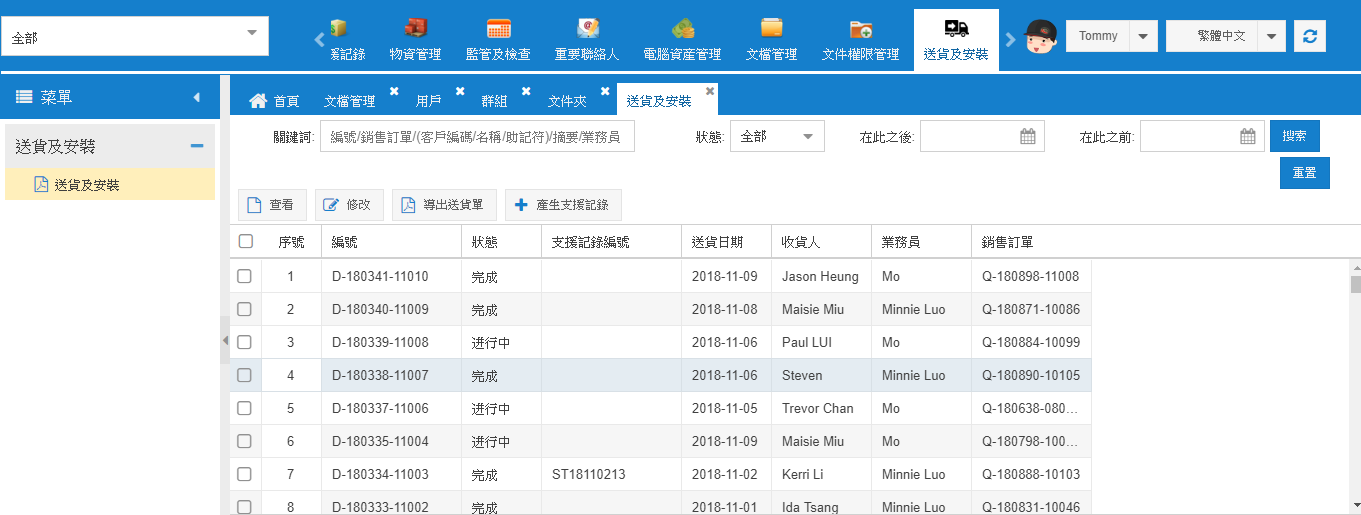
Task: Open the 狀態 status dropdown
Action: point(777,137)
